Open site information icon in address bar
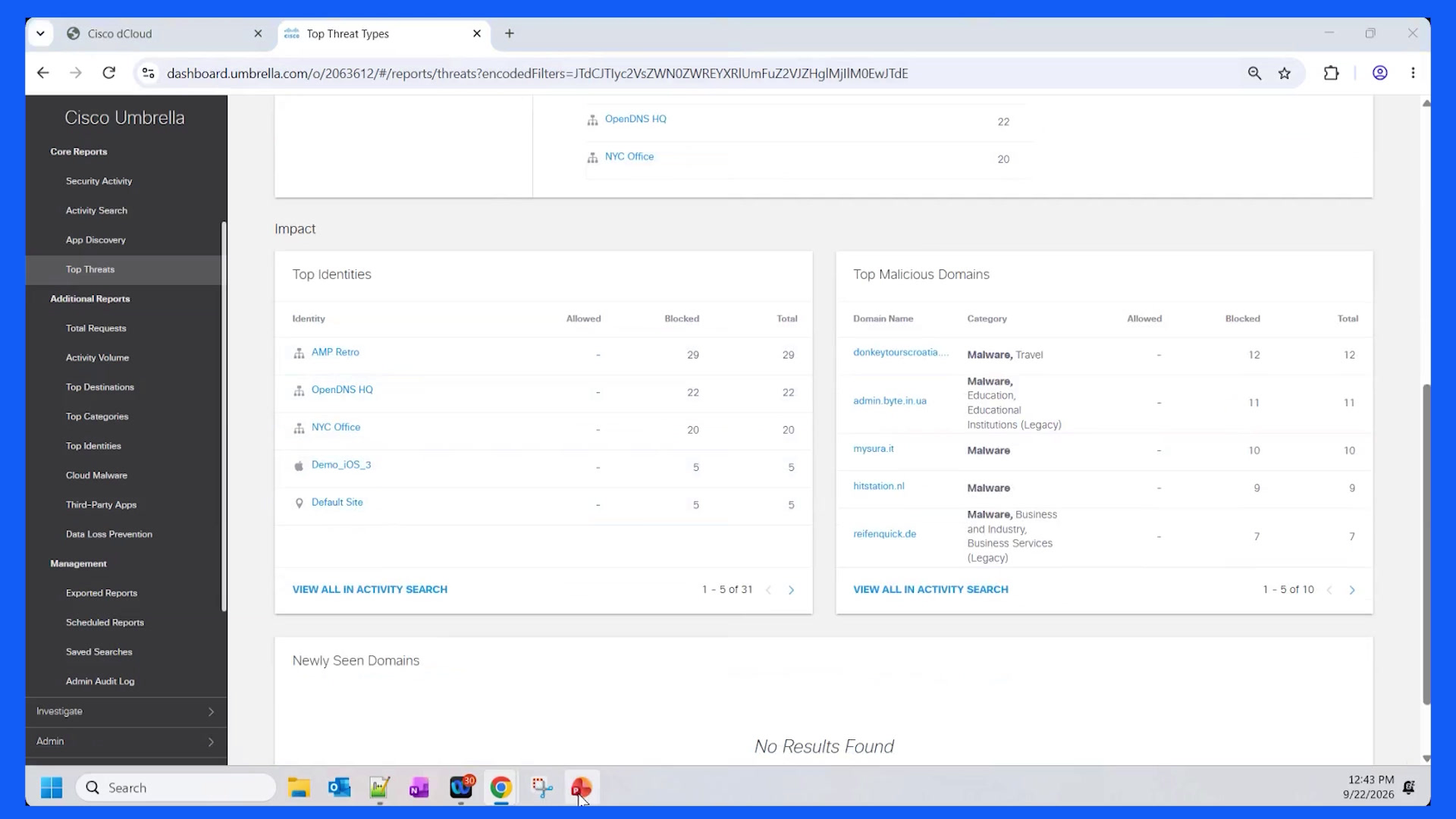The height and width of the screenshot is (819, 1456). [149, 73]
